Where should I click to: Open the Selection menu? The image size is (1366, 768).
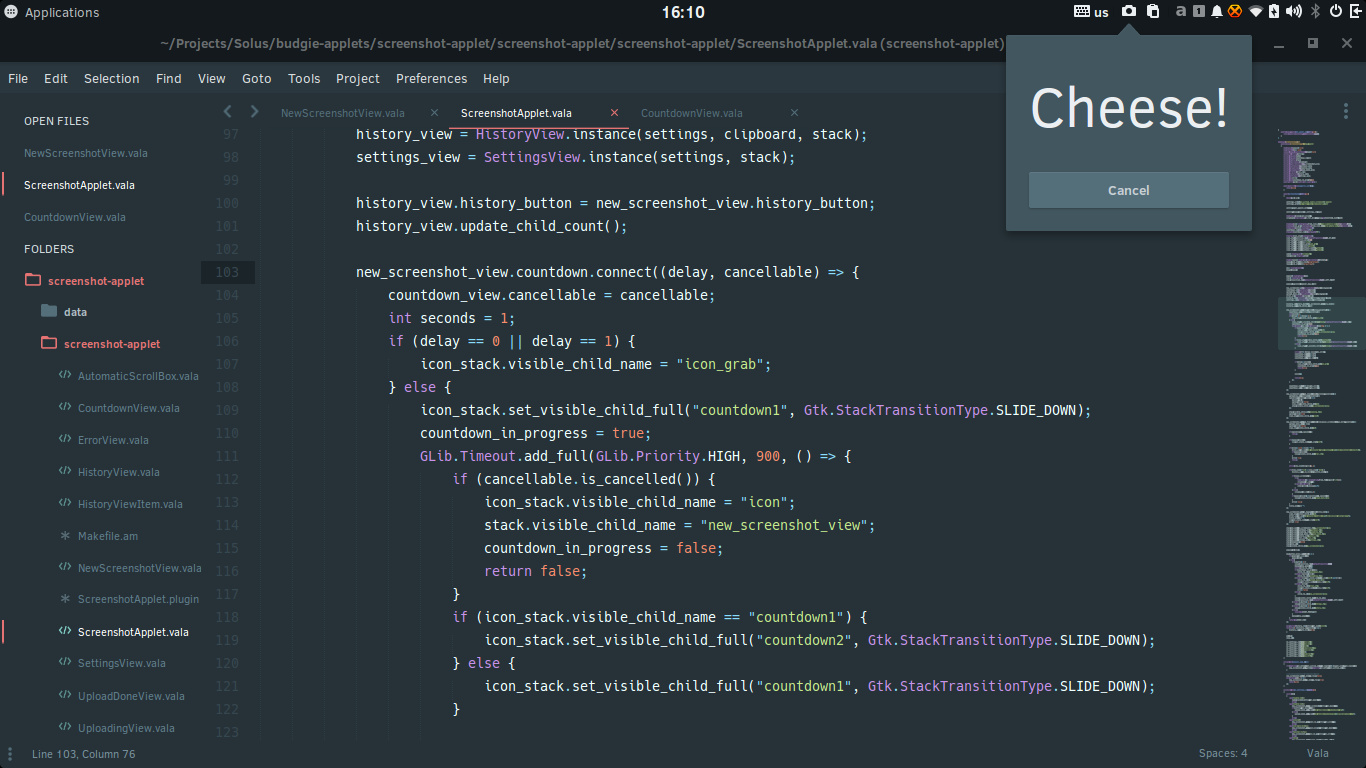pyautogui.click(x=111, y=78)
